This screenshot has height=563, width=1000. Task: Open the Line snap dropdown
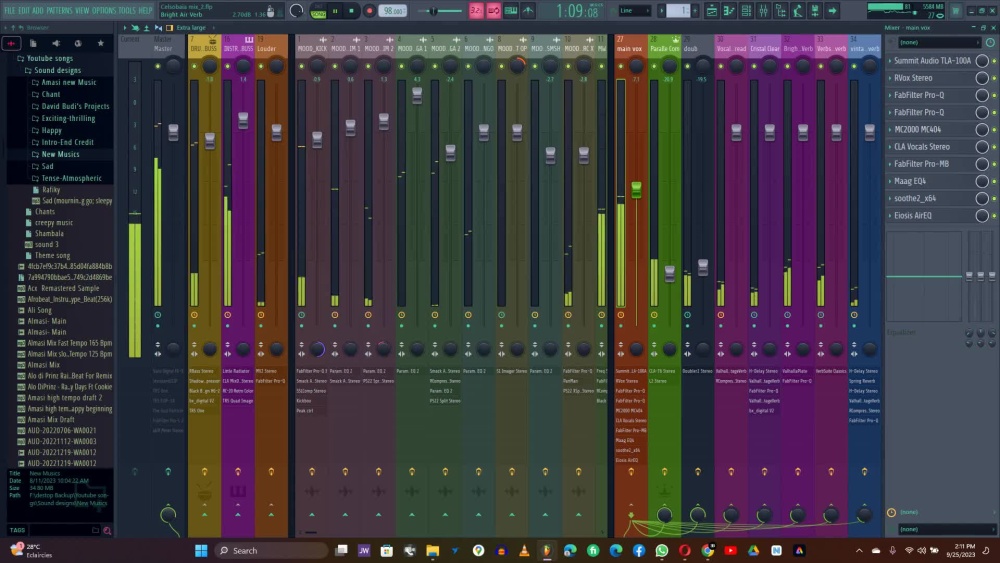[x=635, y=10]
